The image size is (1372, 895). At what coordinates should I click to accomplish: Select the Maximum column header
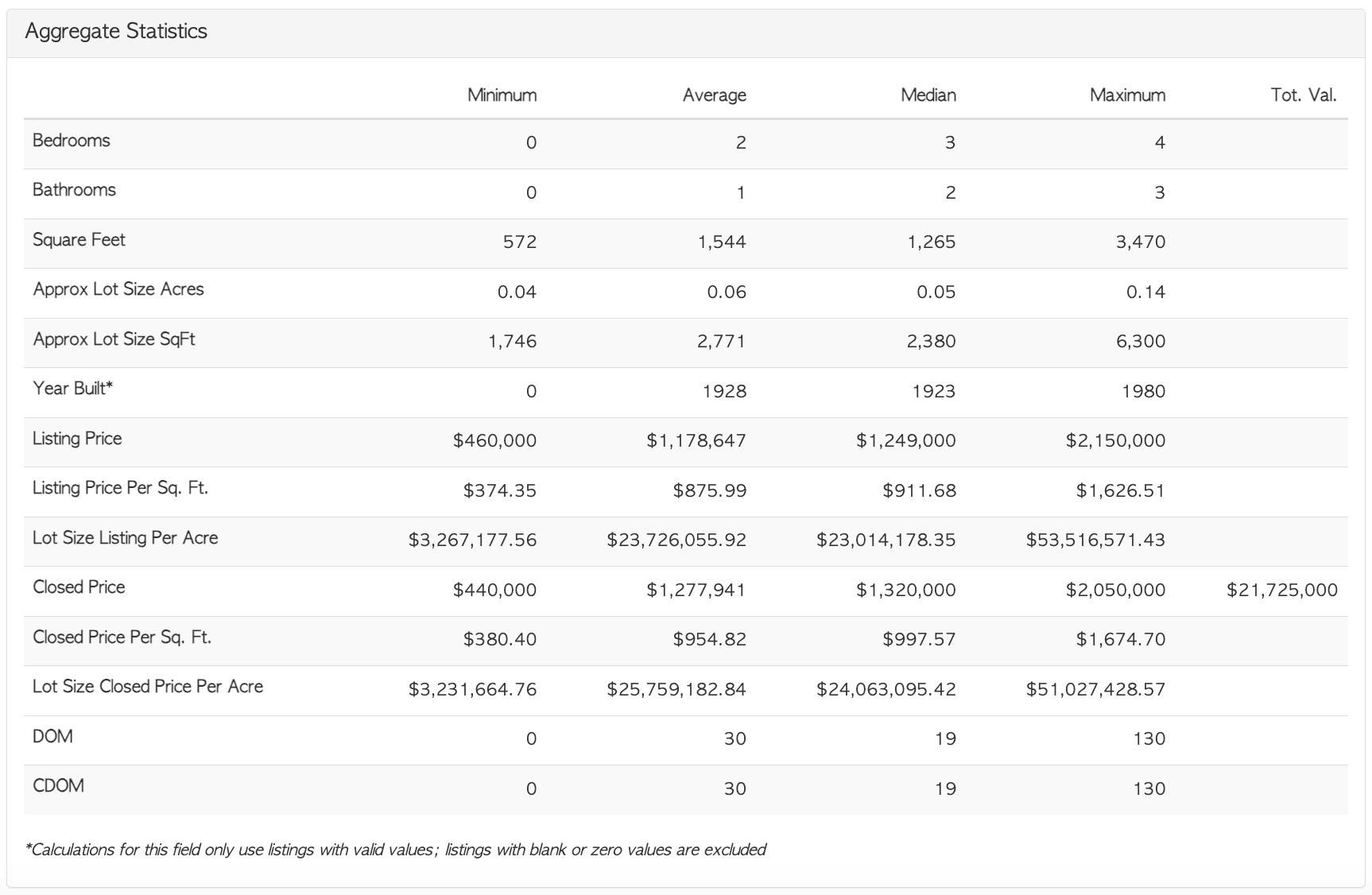[1127, 95]
